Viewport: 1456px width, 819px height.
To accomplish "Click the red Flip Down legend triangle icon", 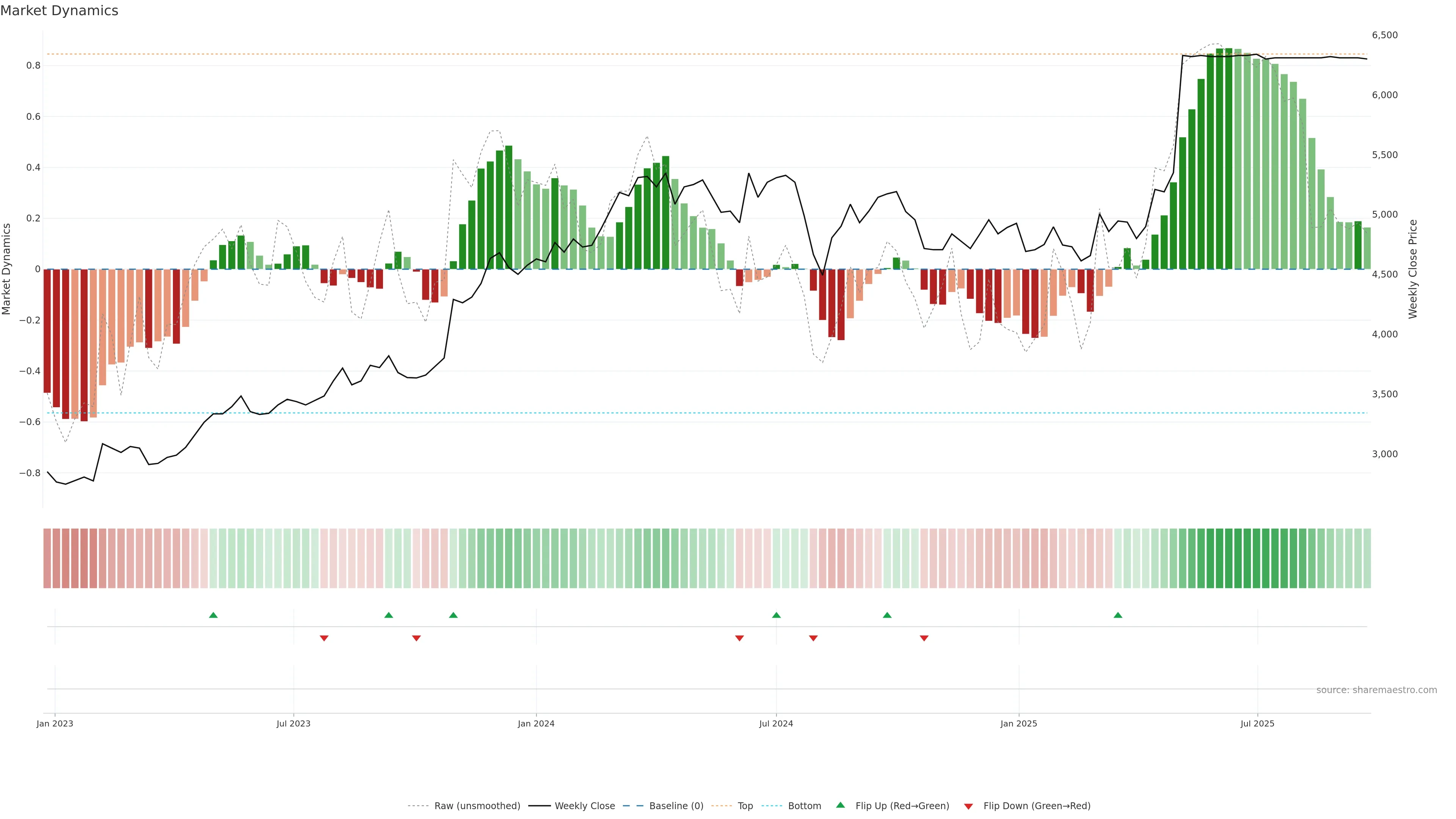I will [968, 806].
